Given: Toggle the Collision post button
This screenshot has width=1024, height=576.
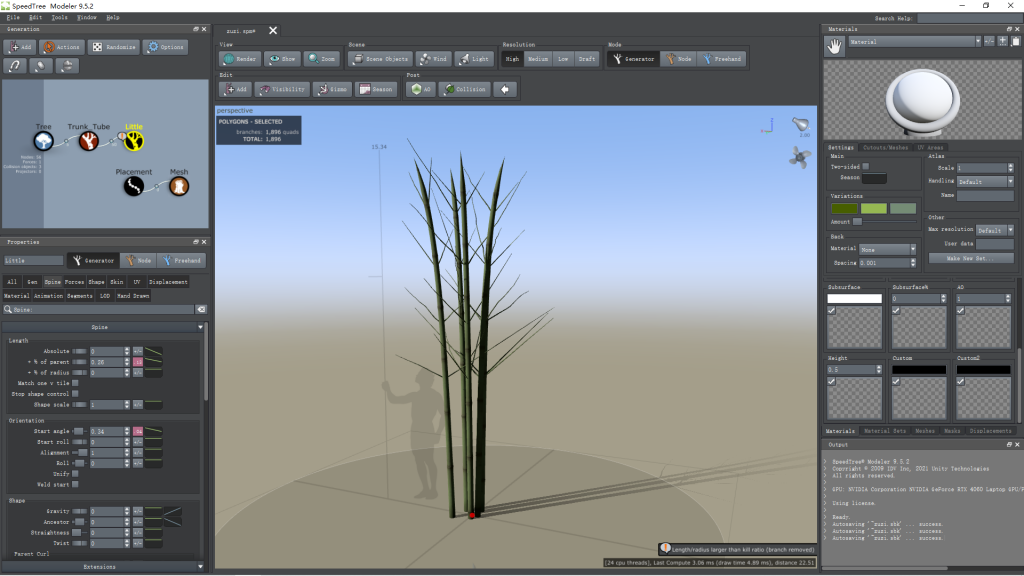Looking at the screenshot, I should point(464,89).
